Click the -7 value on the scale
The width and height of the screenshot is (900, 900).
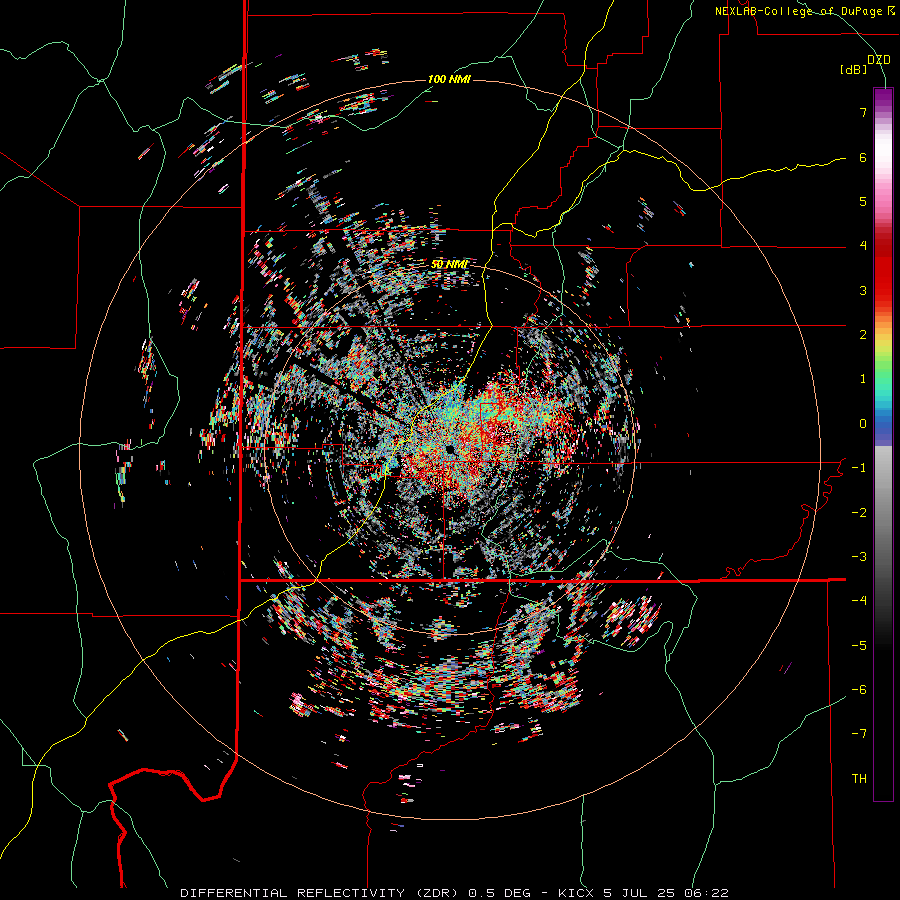click(x=859, y=734)
